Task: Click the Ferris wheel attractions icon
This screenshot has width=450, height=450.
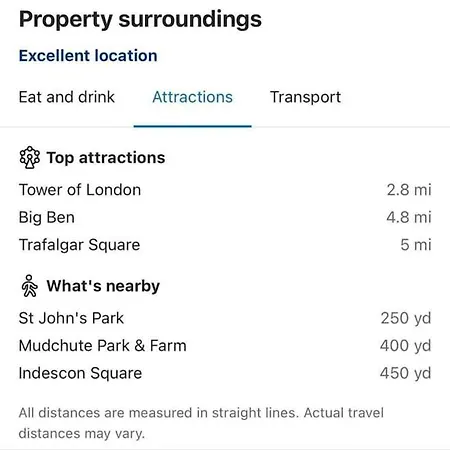Action: pyautogui.click(x=30, y=158)
